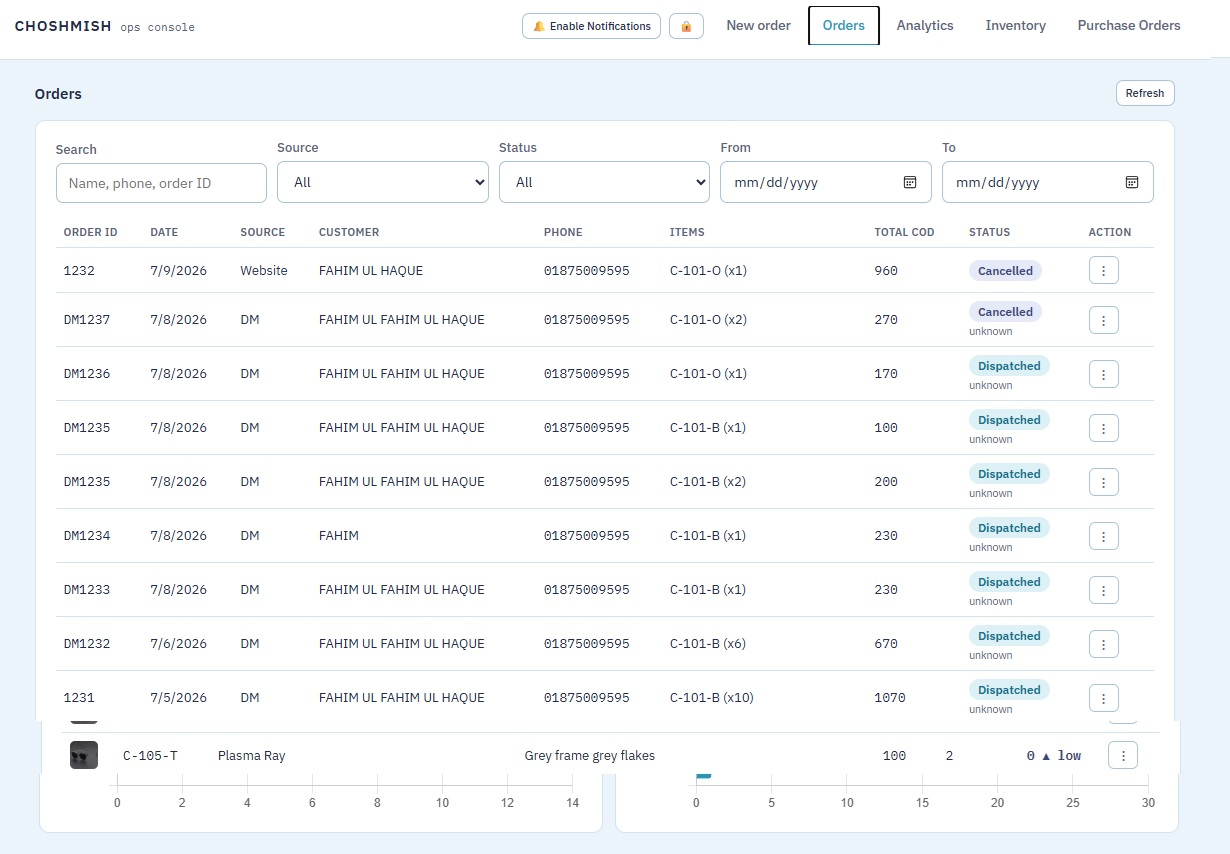Click items cell C-101-O (x2)
The image size is (1230, 854).
pyautogui.click(x=708, y=320)
